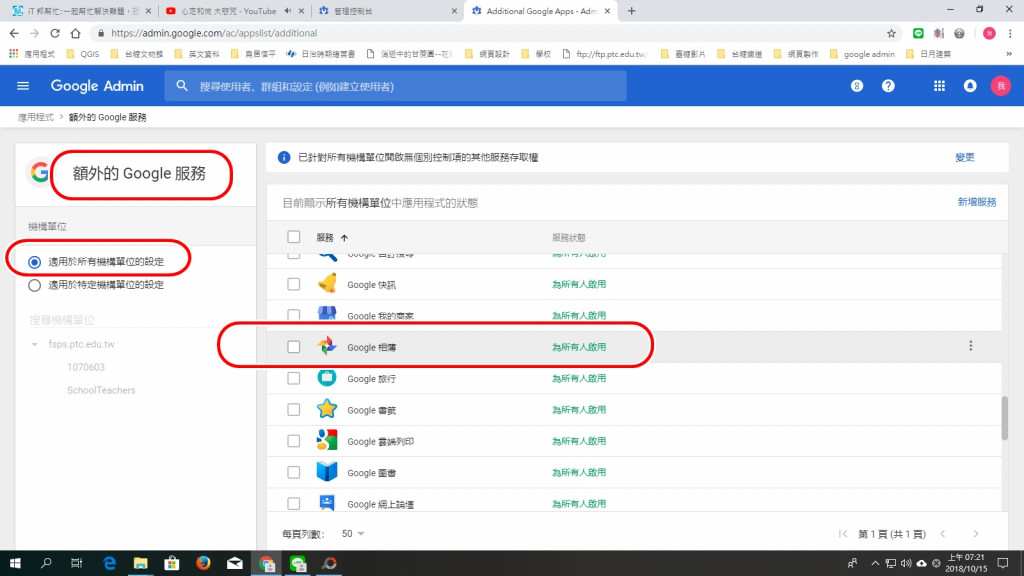This screenshot has height=576, width=1024.
Task: Click the LINE extension icon in Chrome toolbar
Action: pos(918,33)
